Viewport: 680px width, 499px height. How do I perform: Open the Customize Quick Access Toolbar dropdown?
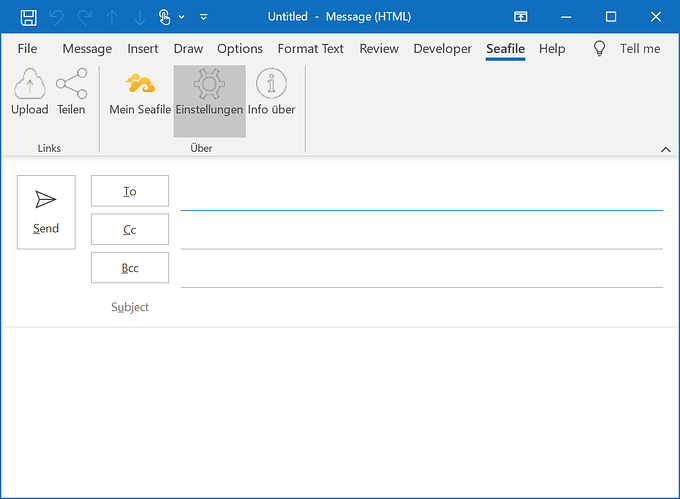(x=203, y=17)
